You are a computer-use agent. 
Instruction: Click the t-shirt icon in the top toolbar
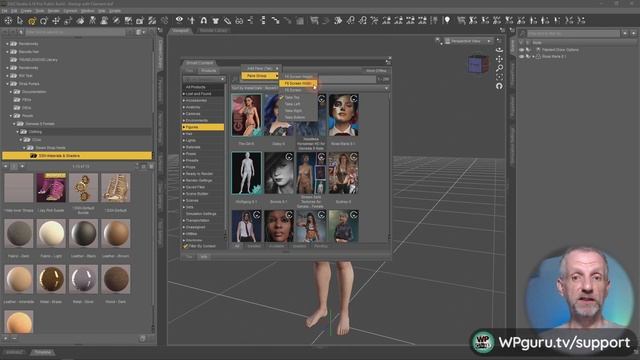[216, 20]
